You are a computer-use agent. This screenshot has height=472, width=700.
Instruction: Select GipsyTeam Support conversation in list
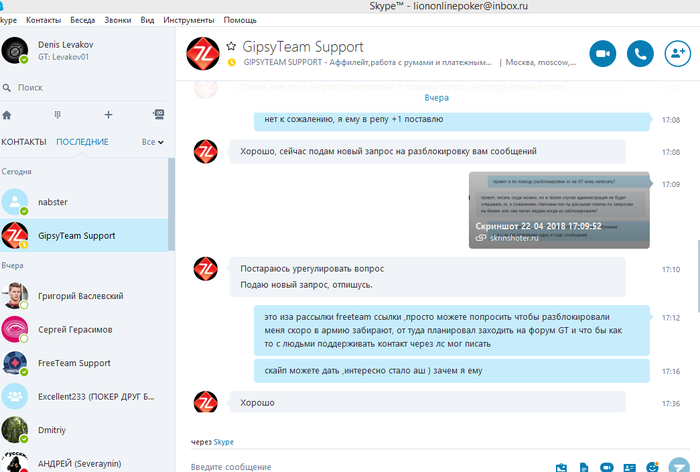[84, 235]
